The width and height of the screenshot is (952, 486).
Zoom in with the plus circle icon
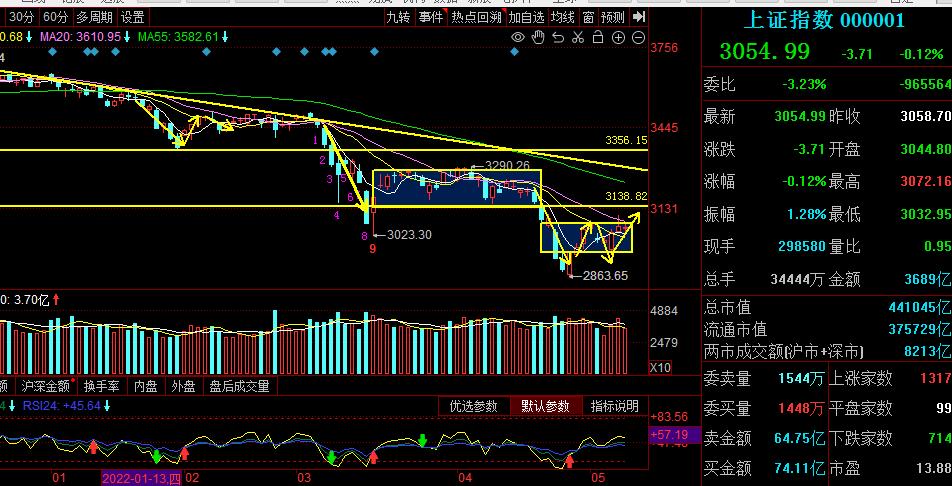pos(618,38)
